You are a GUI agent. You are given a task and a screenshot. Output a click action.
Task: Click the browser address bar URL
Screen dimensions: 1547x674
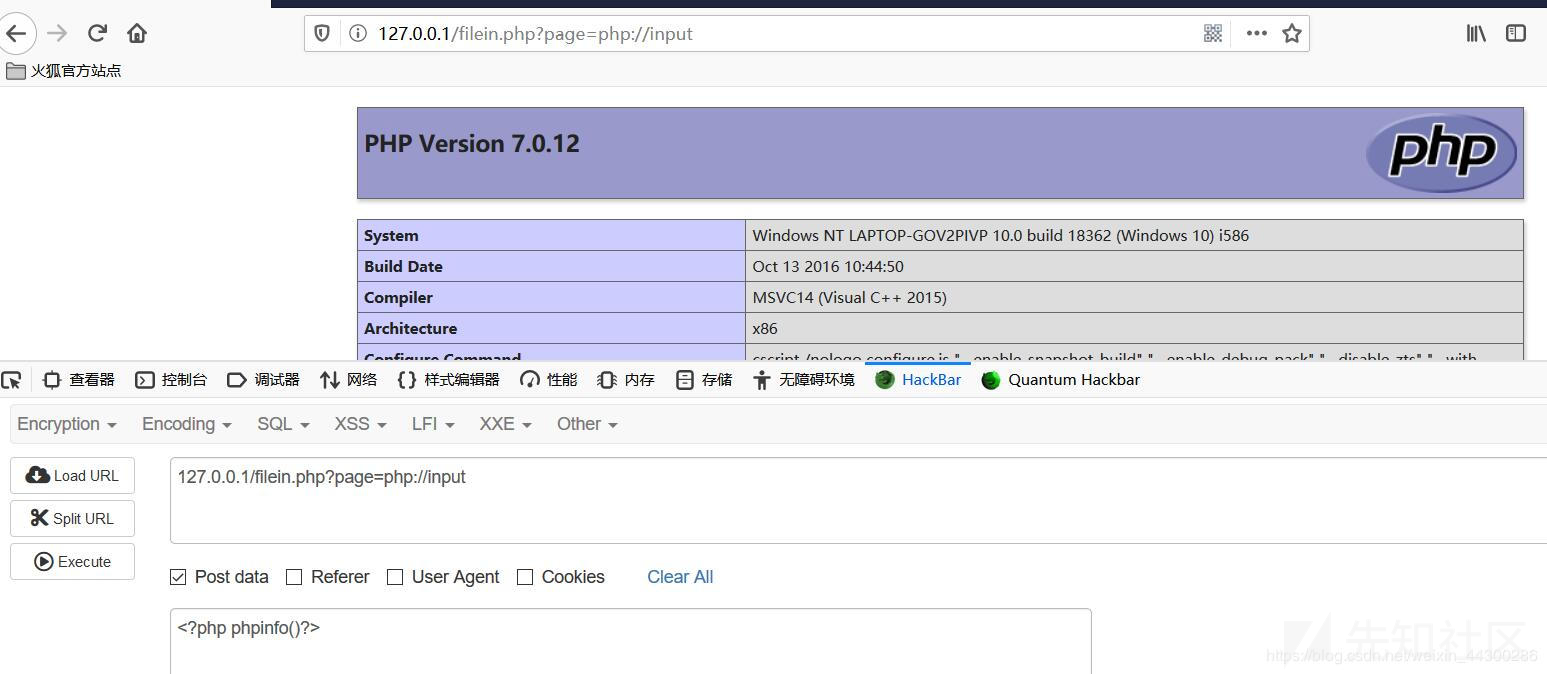click(535, 33)
